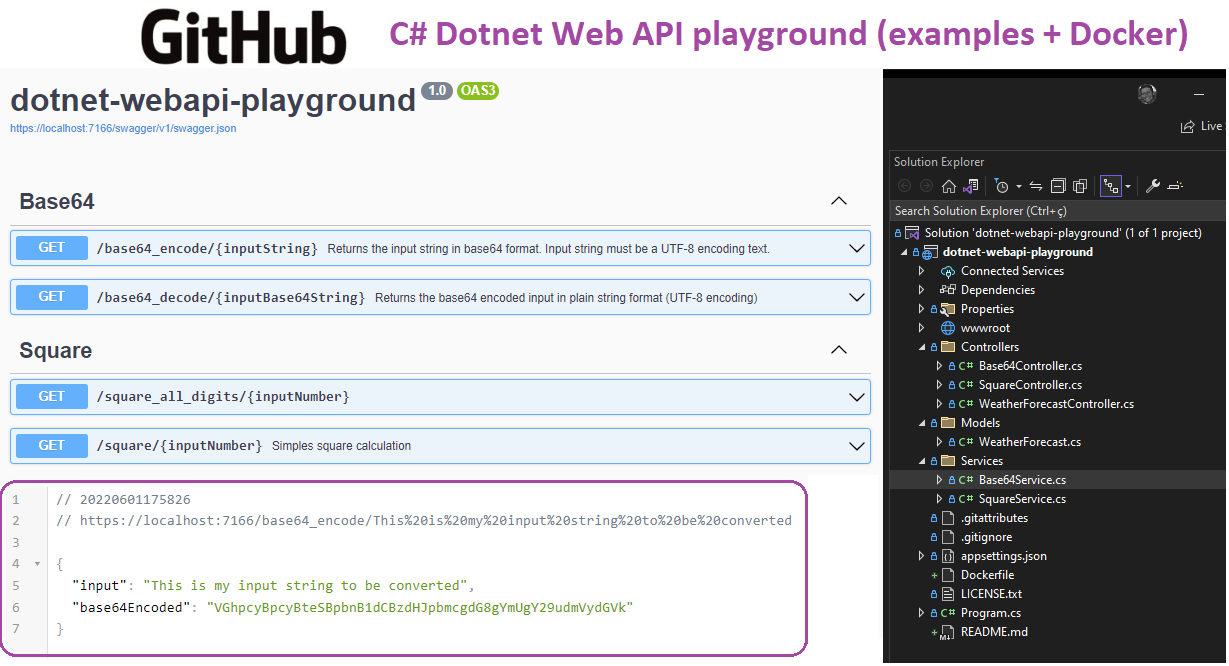Select the .gitignore file
Screen dimensions: 1229x666
tap(986, 537)
